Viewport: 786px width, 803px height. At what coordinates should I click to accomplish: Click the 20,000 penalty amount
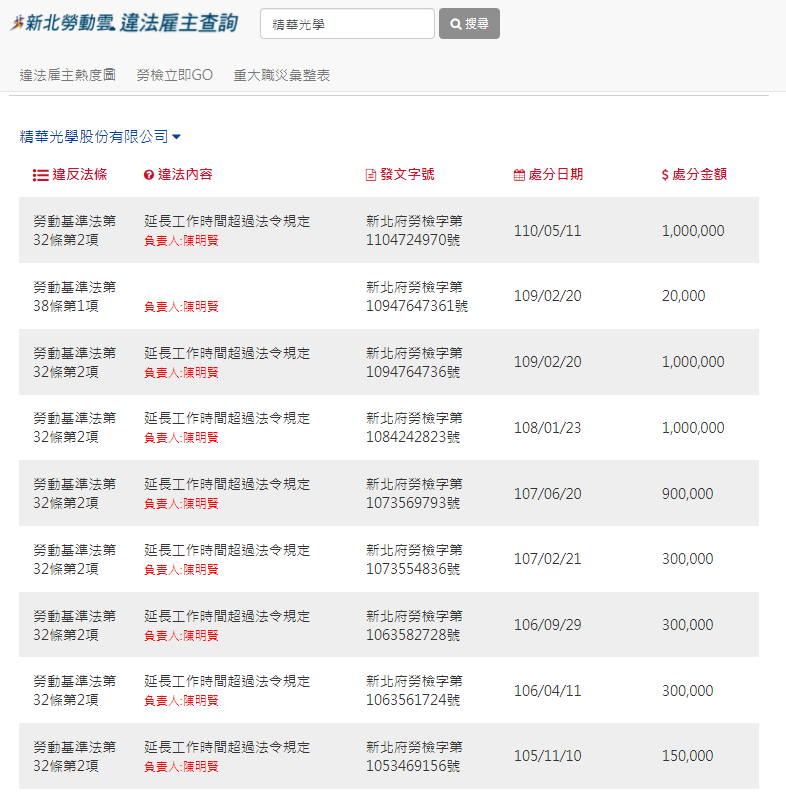point(684,295)
